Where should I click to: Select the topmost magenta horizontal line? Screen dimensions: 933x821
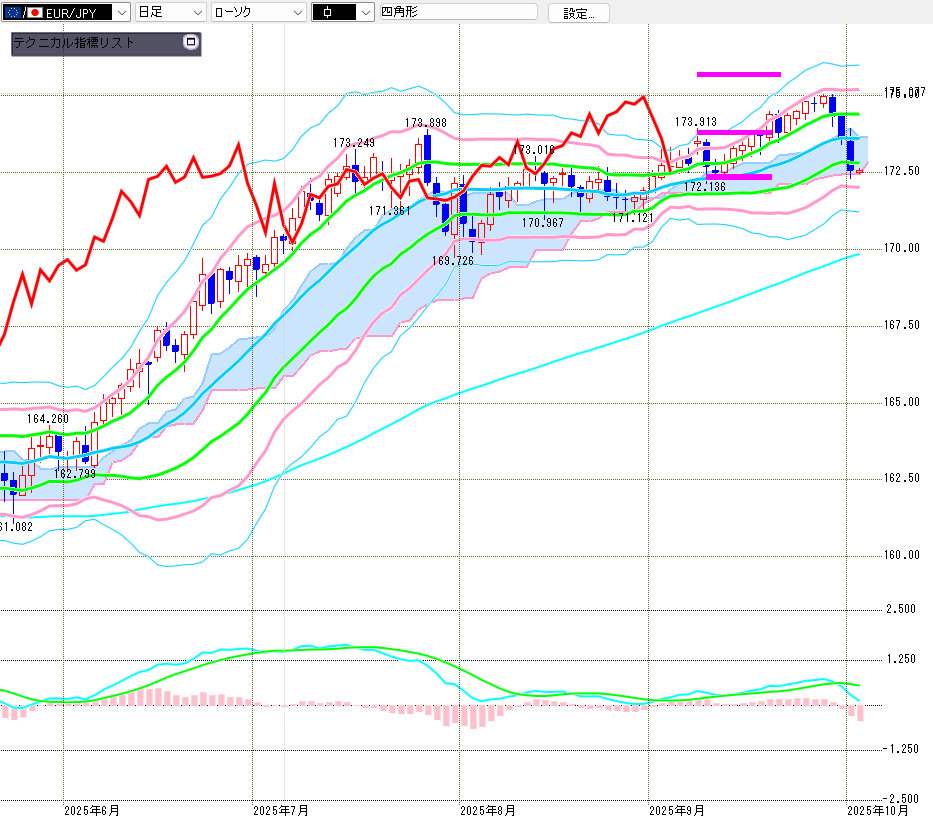[x=738, y=74]
